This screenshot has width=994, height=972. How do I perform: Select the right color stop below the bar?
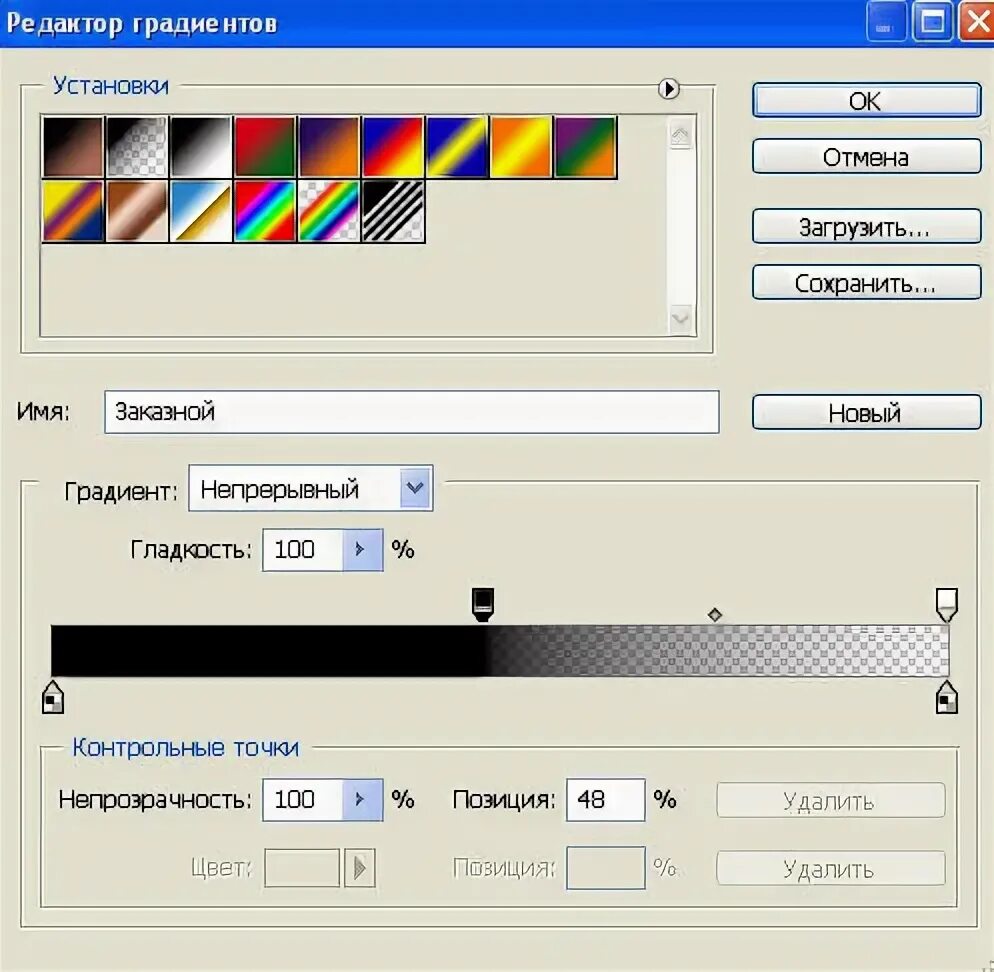(946, 697)
